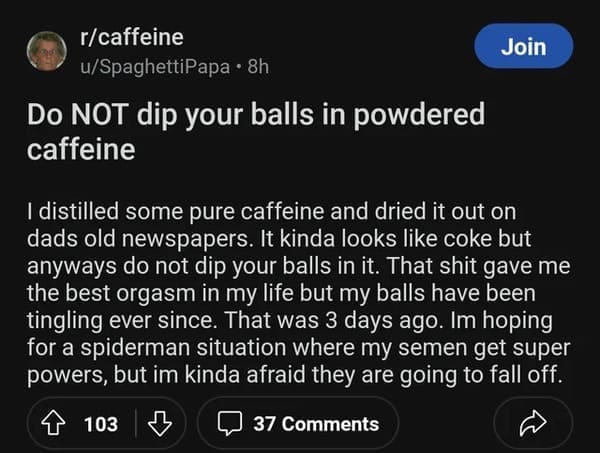This screenshot has height=453, width=600.
Task: Click the 8h post timestamp
Action: tap(256, 64)
